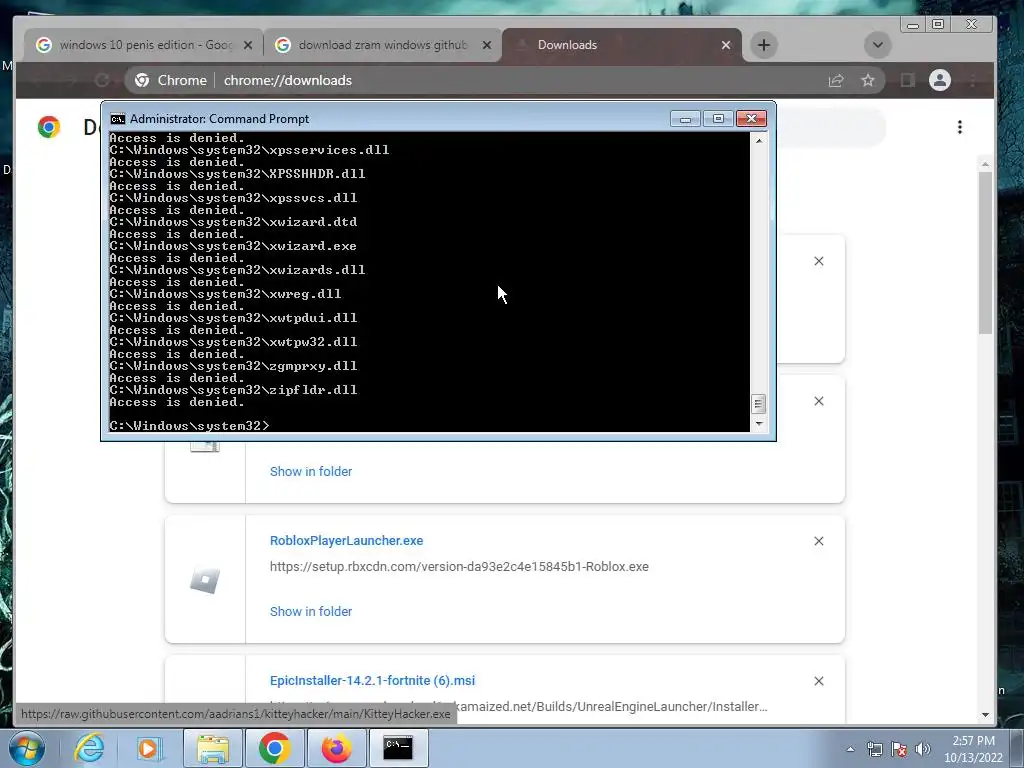Open the taskbar clock 2:57 PM
The width and height of the screenshot is (1024, 768).
coord(973,749)
